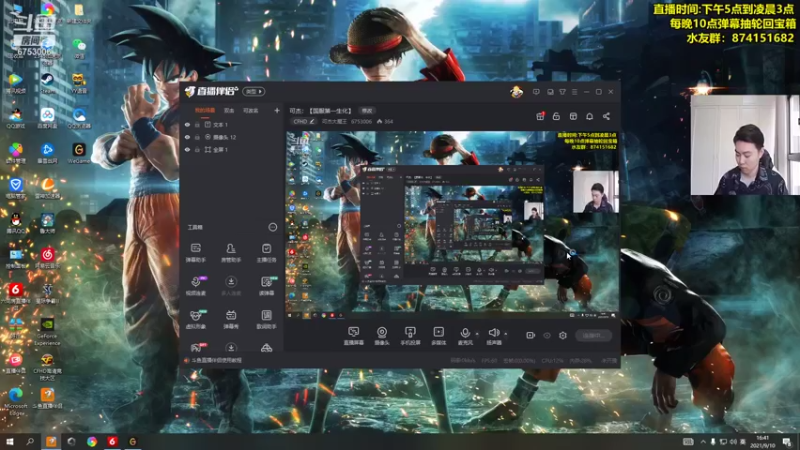800x450 pixels.
Task: Mute the 麦克风 microphone
Action: pos(465,336)
